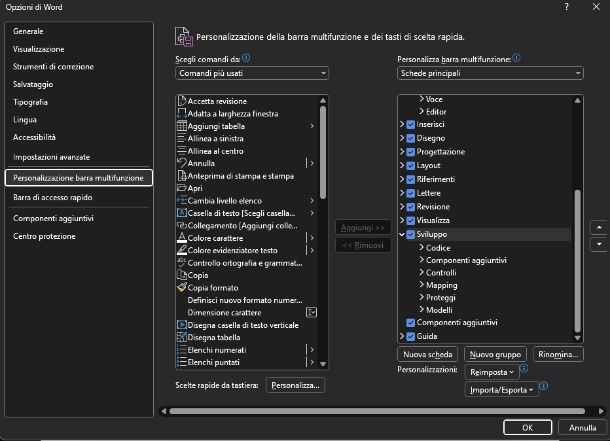610x441 pixels.
Task: Click the Cambia livello elenco icon
Action: (182, 201)
